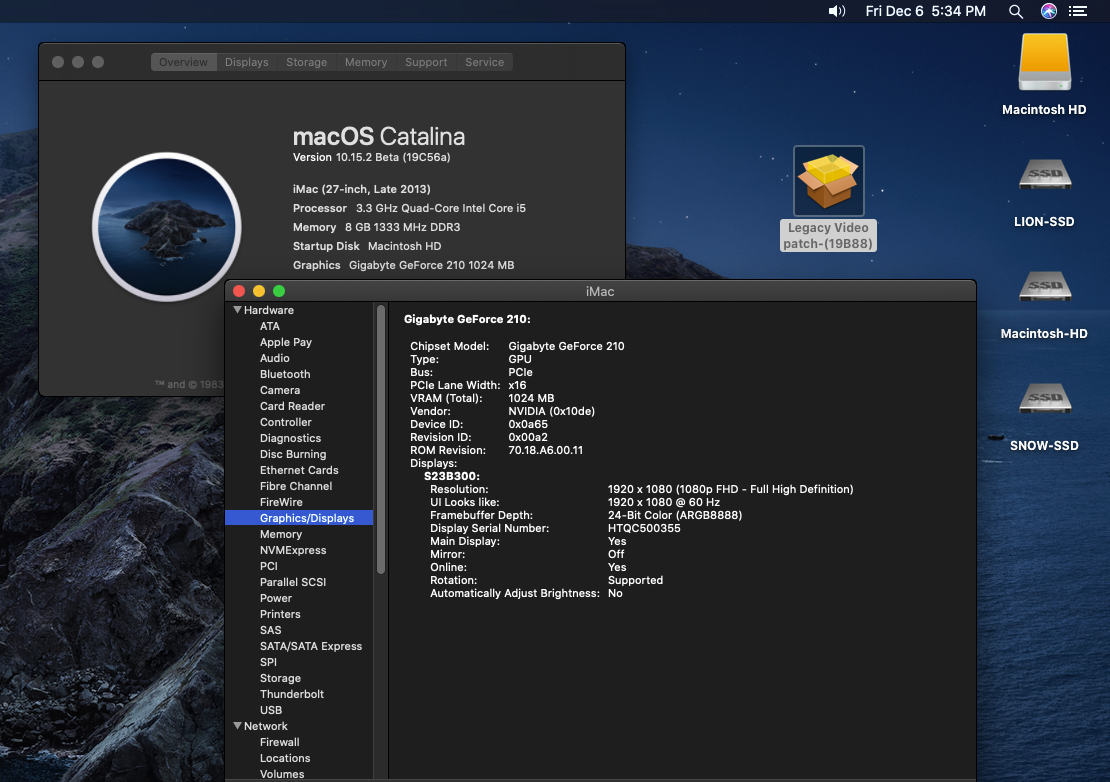The width and height of the screenshot is (1110, 782).
Task: Select Fibre Channel in the sidebar
Action: point(296,486)
